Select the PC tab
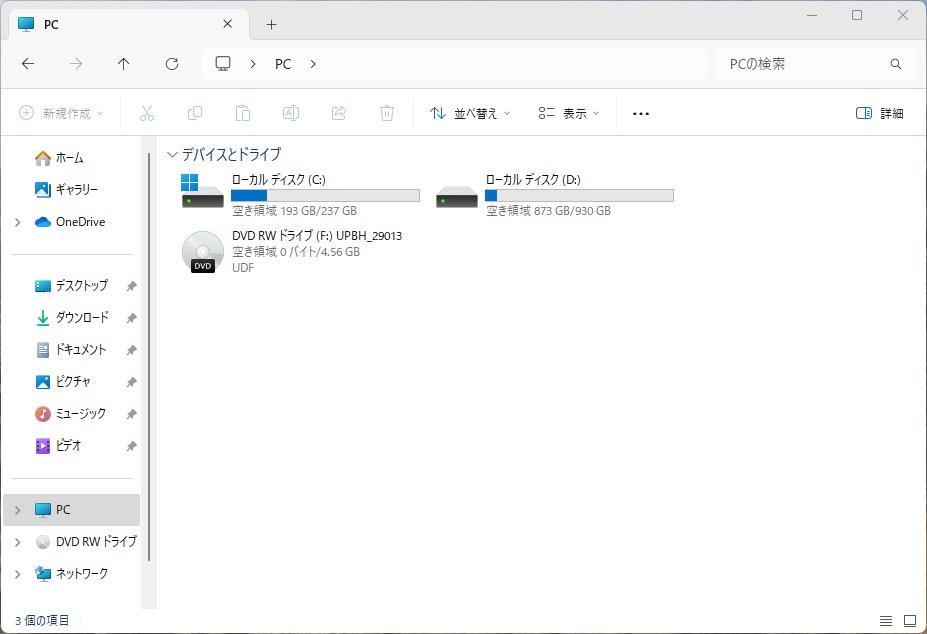Image resolution: width=927 pixels, height=634 pixels. [128, 24]
